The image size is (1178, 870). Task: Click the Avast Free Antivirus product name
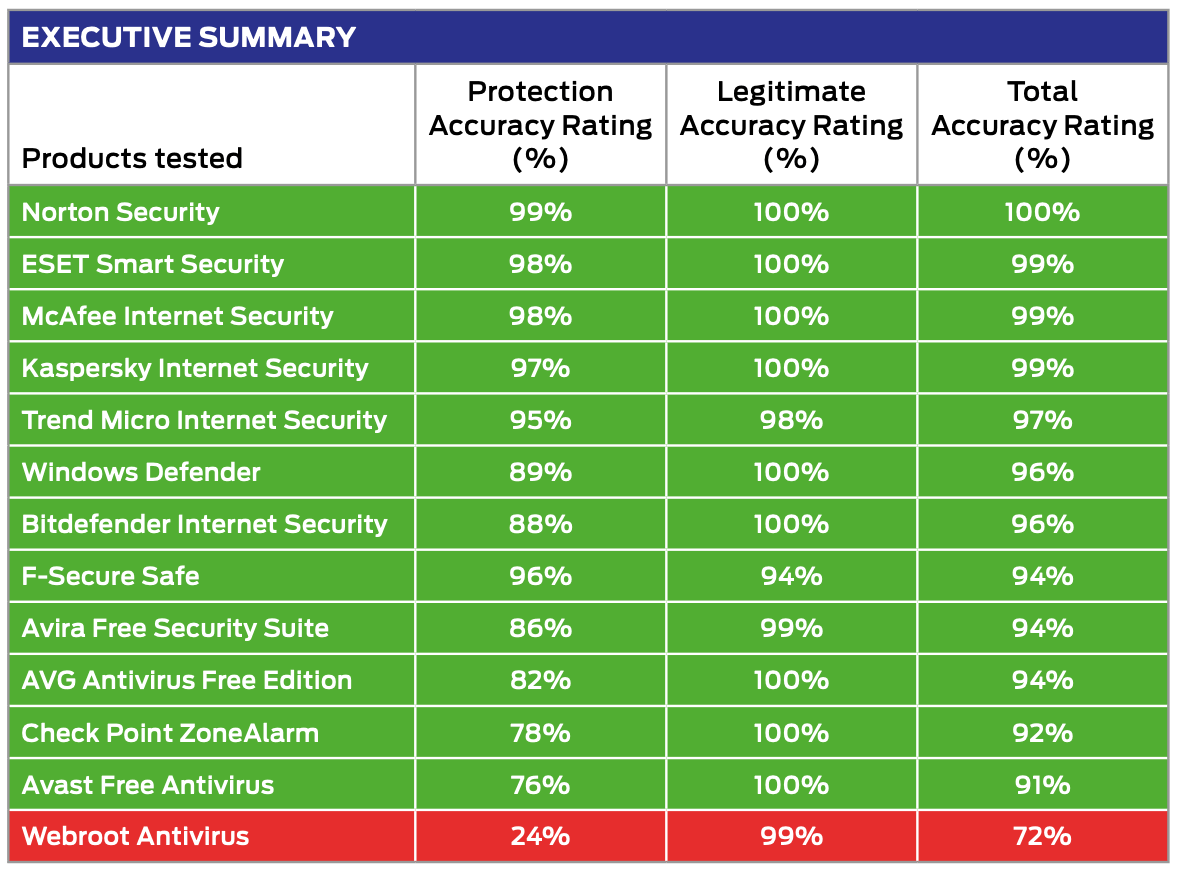tap(148, 785)
